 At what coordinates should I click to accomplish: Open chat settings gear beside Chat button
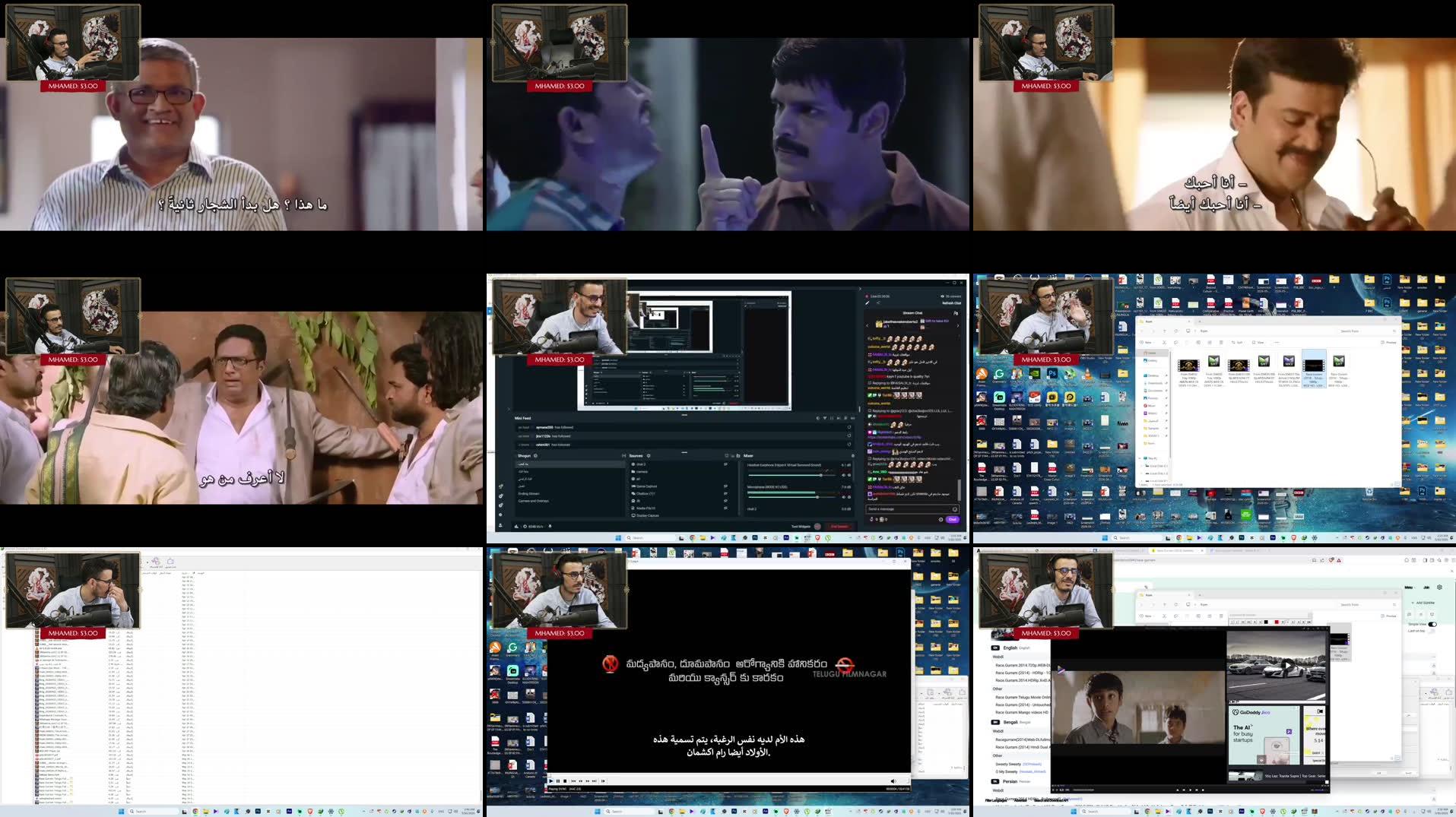[x=941, y=519]
